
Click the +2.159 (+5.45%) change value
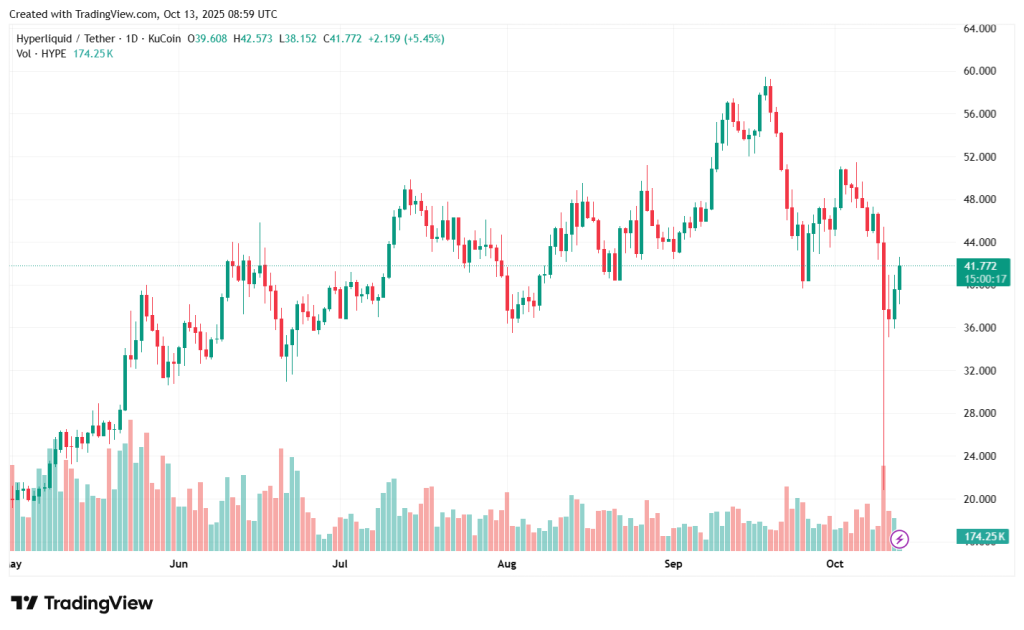click(x=407, y=38)
